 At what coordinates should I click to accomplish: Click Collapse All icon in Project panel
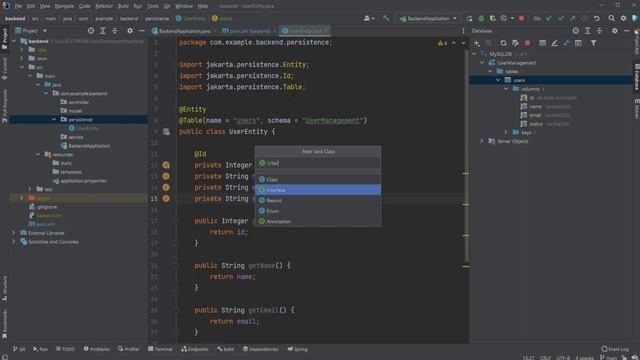[115, 31]
